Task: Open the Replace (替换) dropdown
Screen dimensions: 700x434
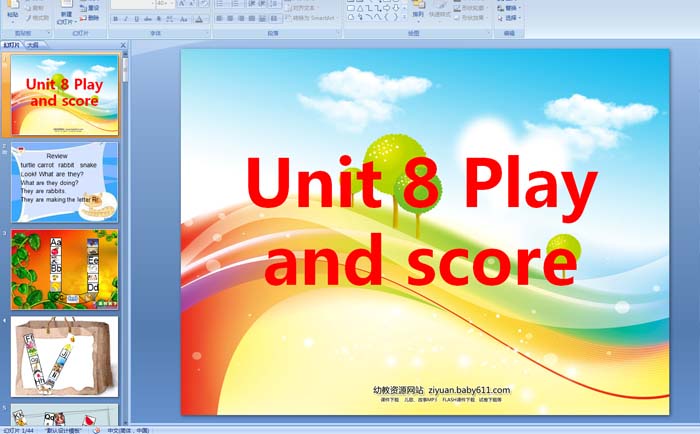Action: (509, 8)
